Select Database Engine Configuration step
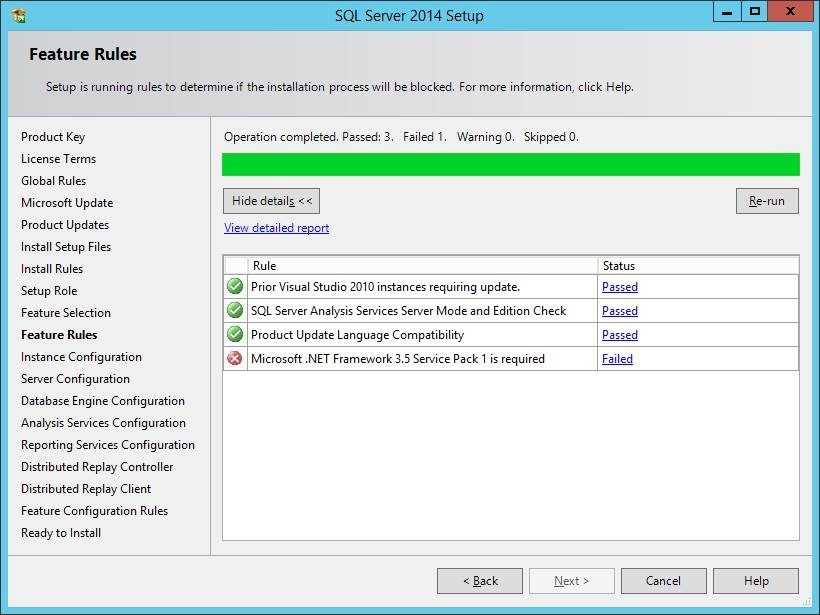820x615 pixels. 103,401
